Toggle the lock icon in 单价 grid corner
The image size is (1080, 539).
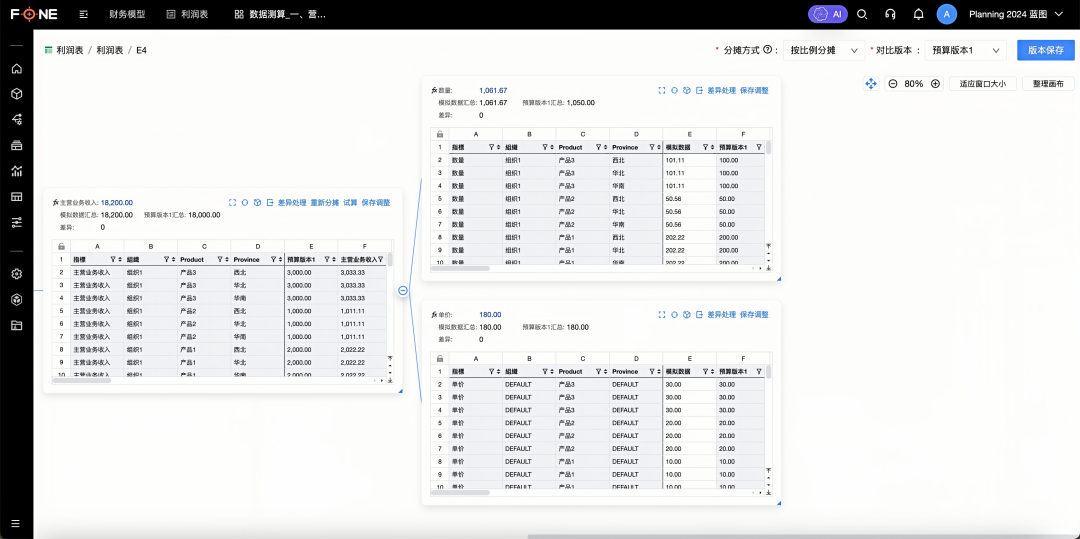point(439,358)
